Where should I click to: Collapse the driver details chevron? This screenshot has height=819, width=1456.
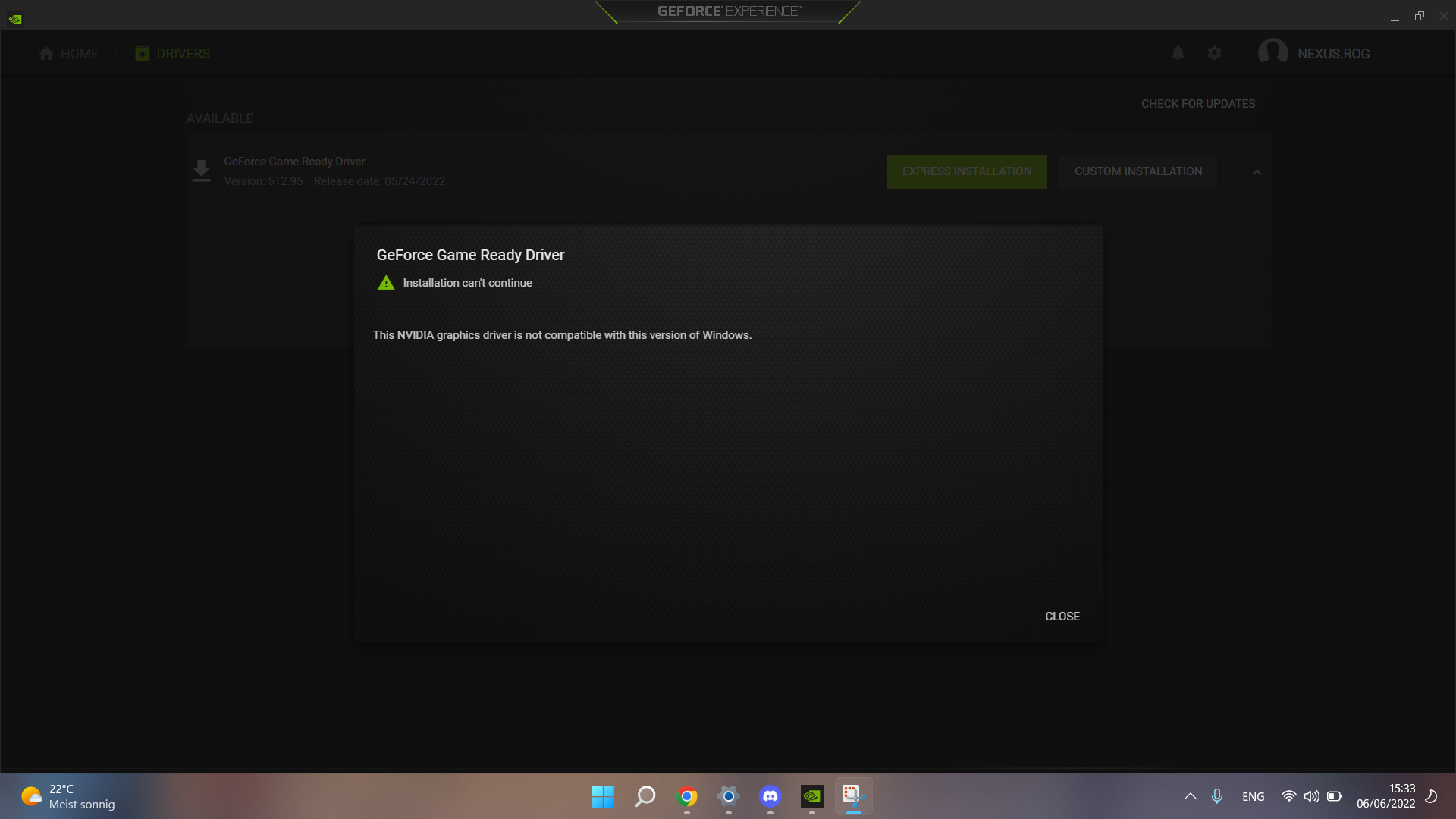click(x=1257, y=172)
